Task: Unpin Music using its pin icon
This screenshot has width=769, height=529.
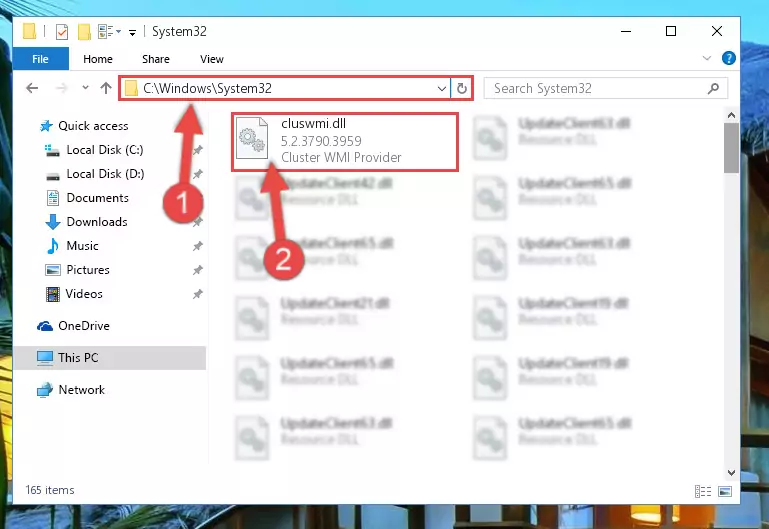Action: 197,246
